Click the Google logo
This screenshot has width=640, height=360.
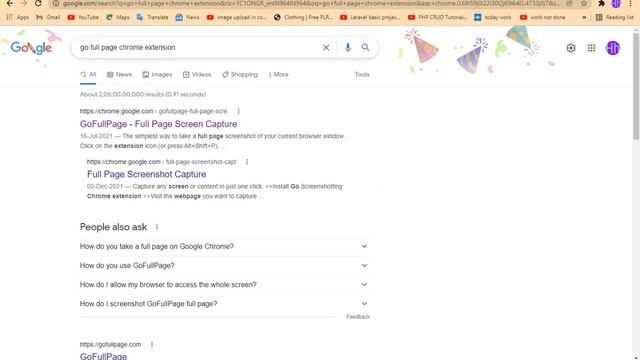point(31,48)
